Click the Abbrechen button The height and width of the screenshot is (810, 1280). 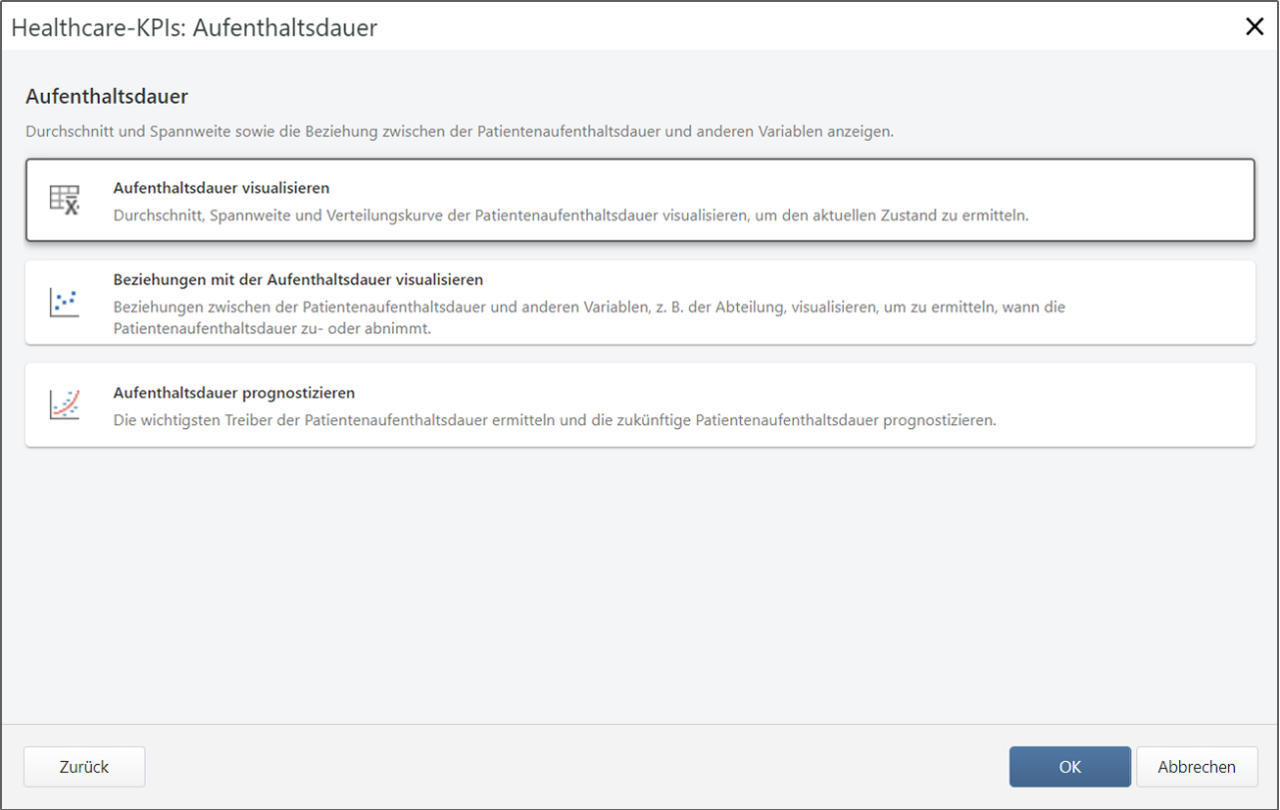click(1196, 766)
